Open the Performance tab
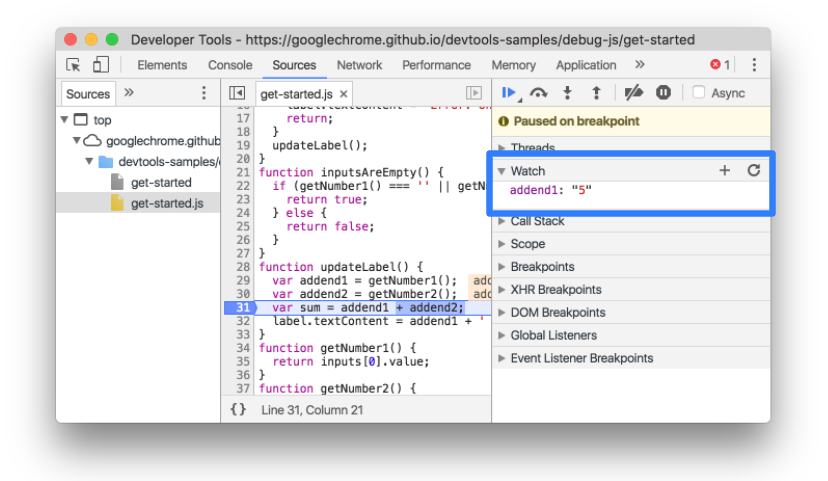828x481 pixels. tap(436, 65)
